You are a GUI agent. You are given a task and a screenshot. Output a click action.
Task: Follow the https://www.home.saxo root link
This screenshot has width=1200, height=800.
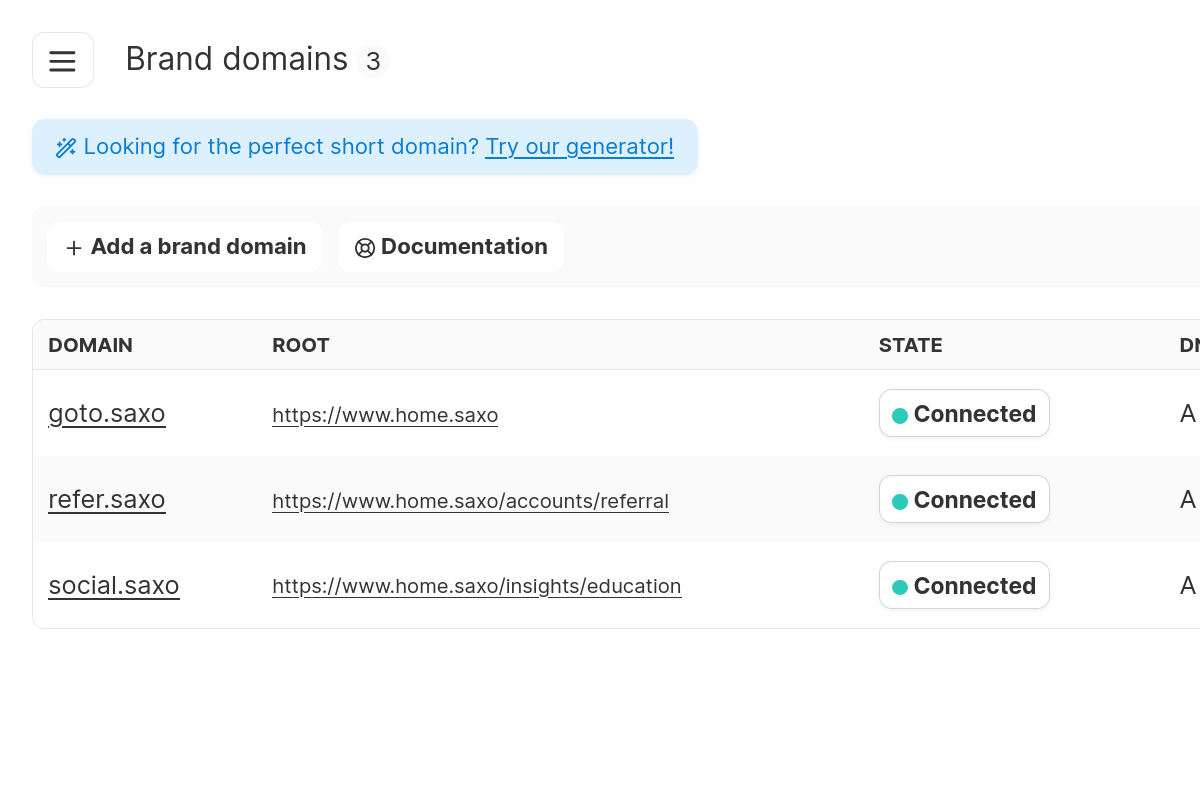[x=385, y=415]
